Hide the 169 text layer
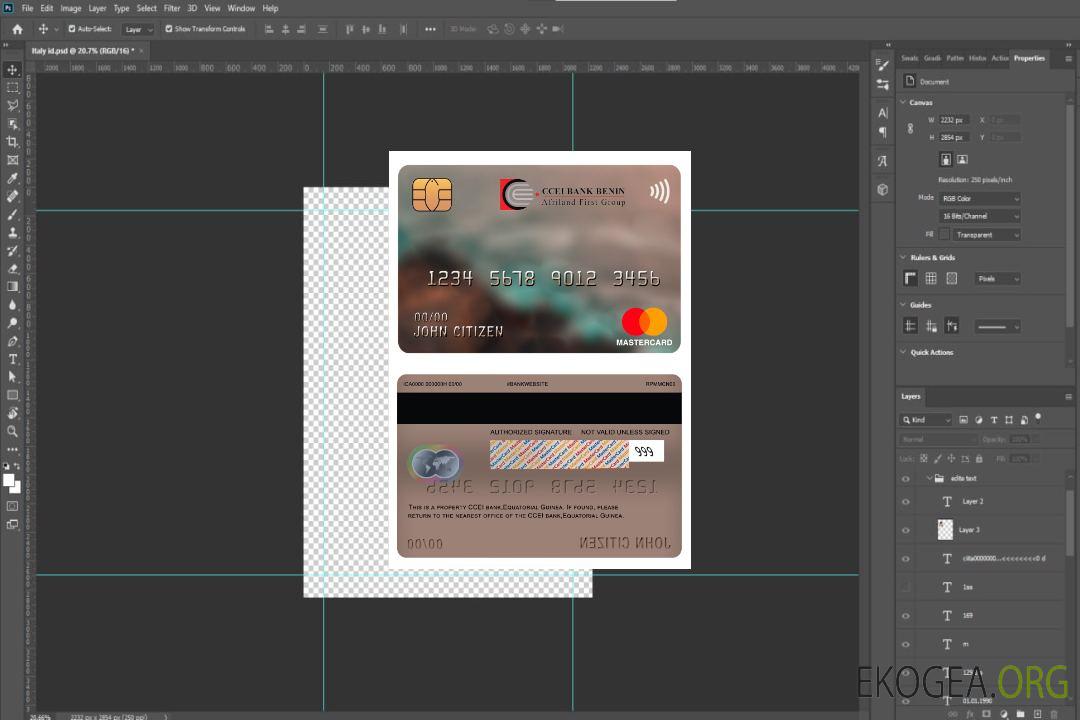This screenshot has width=1080, height=720. tap(906, 616)
